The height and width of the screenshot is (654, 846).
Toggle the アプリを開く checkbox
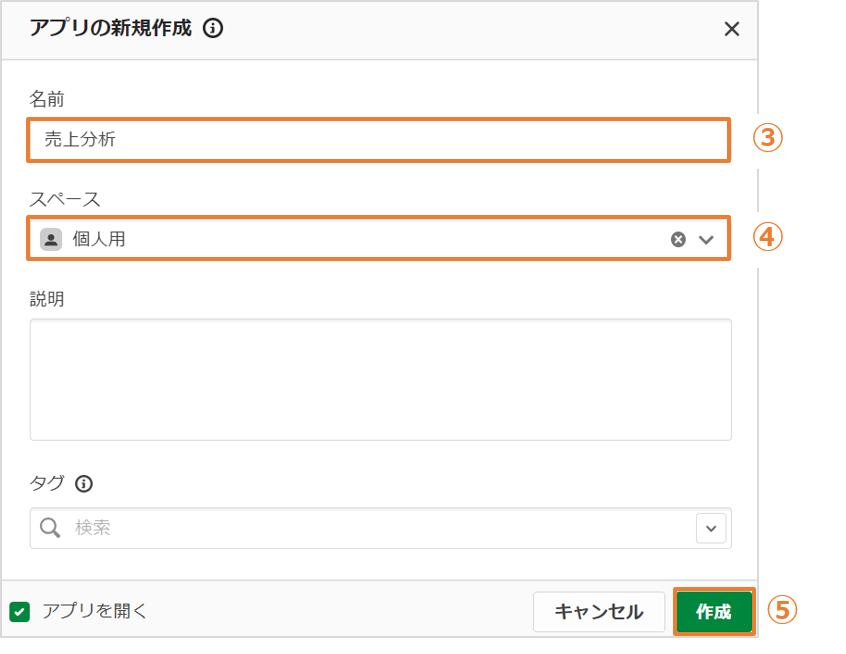20,612
